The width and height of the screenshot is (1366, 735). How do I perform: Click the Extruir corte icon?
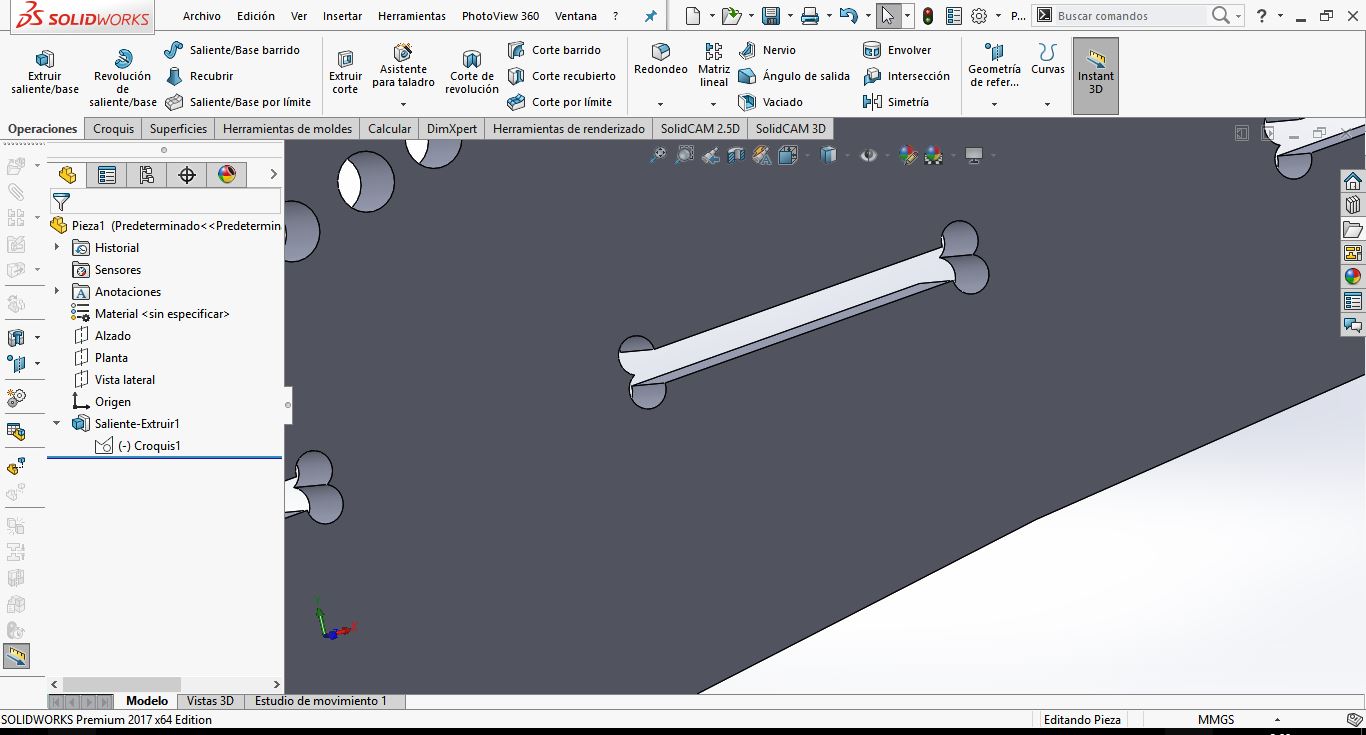coord(345,72)
